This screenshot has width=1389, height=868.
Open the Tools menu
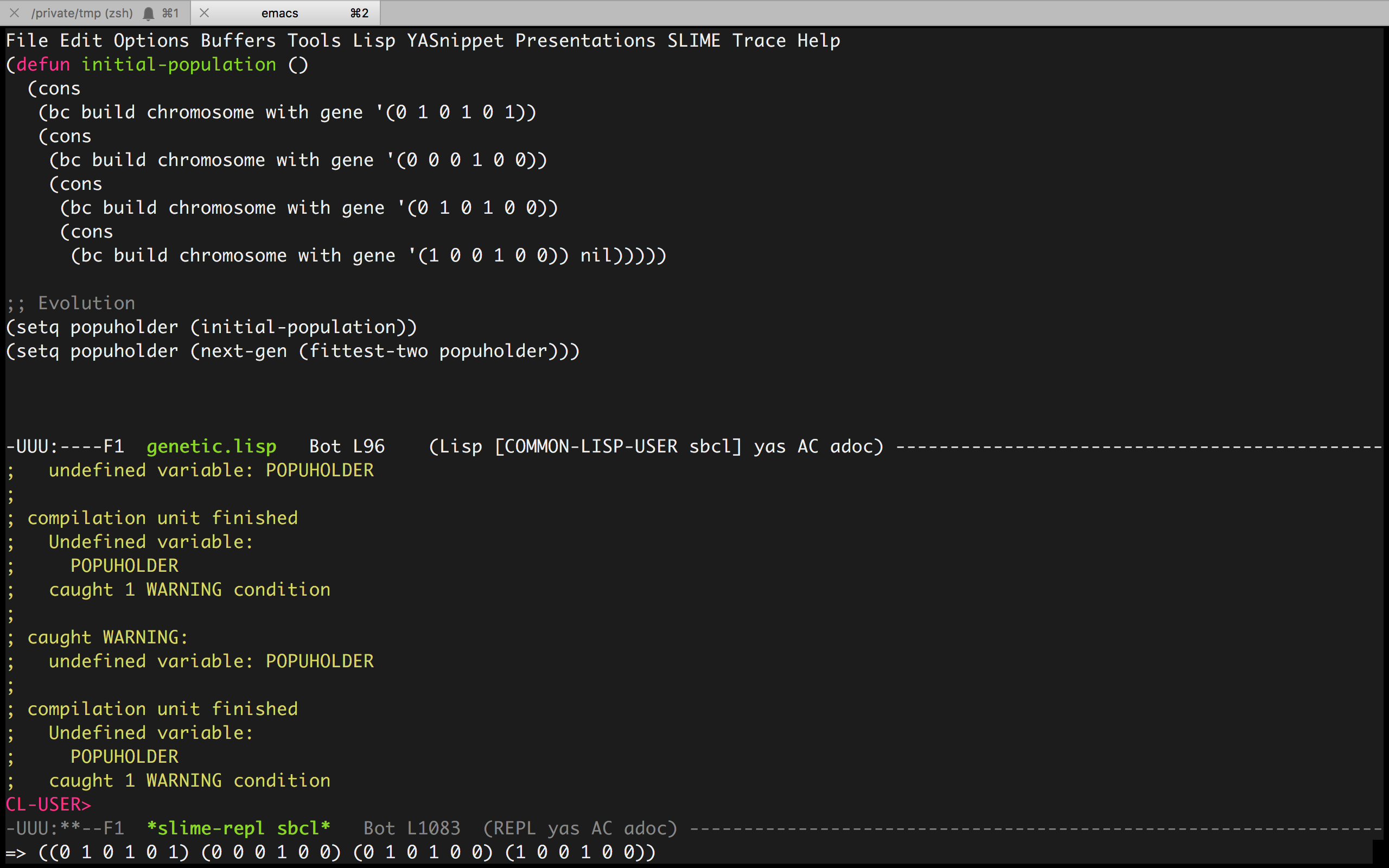314,41
